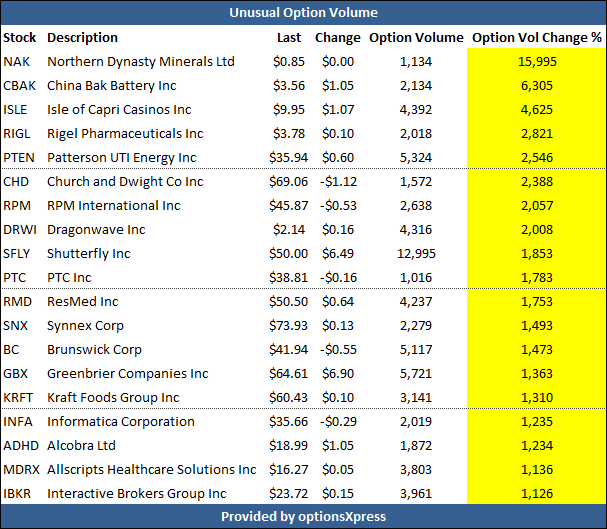Image resolution: width=607 pixels, height=529 pixels.
Task: Select the 2,057 vol change cell
Action: (537, 205)
